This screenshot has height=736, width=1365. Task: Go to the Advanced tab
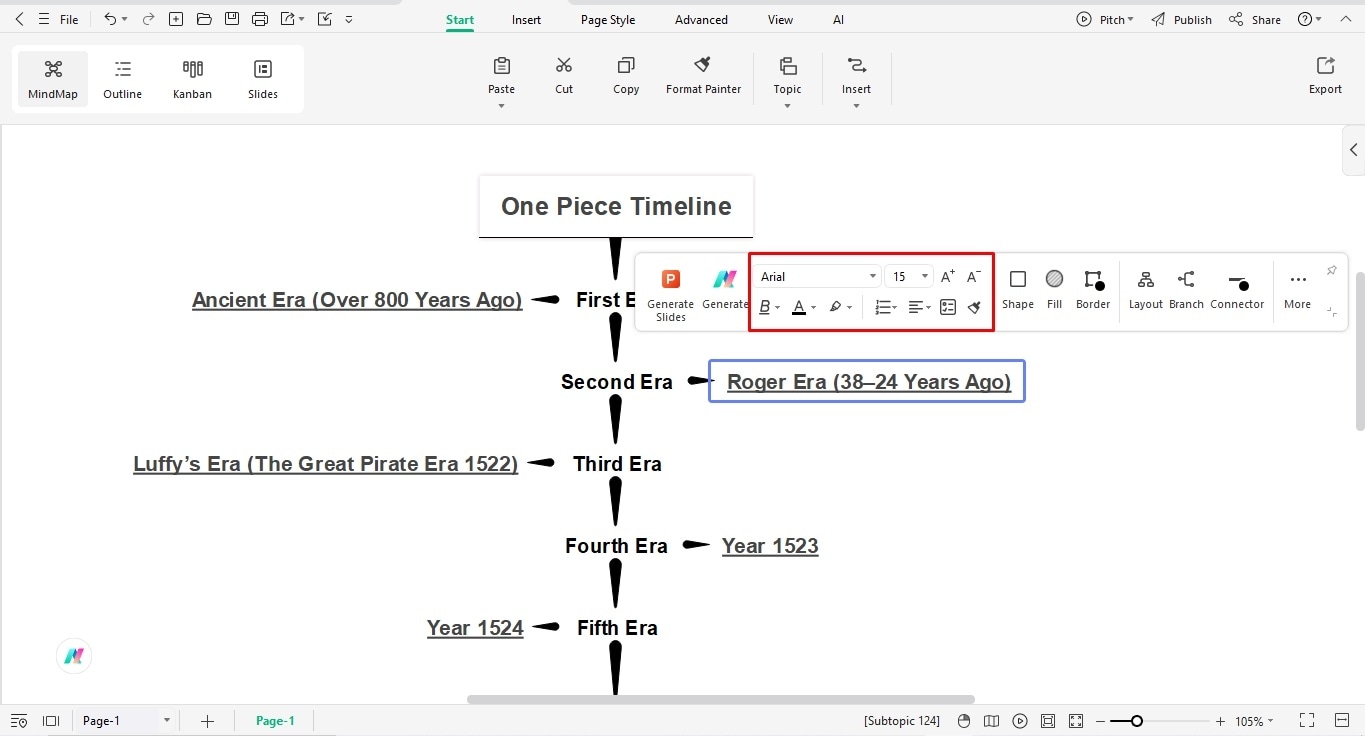point(701,20)
